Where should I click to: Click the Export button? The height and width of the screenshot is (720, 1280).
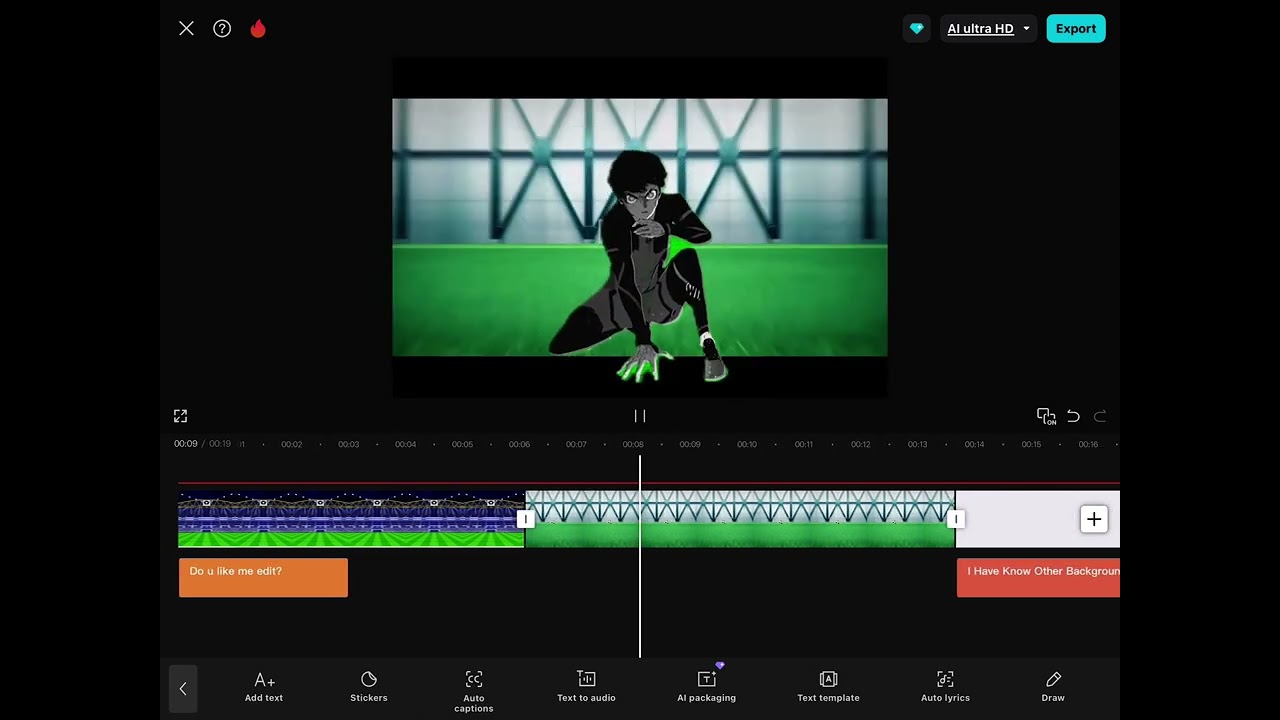point(1076,29)
